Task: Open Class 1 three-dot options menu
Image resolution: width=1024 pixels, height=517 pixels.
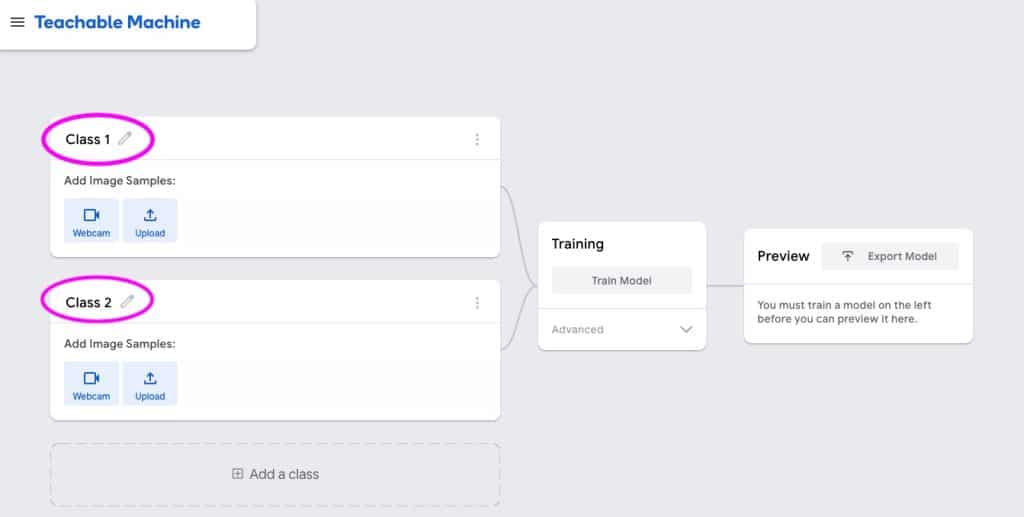Action: point(477,140)
